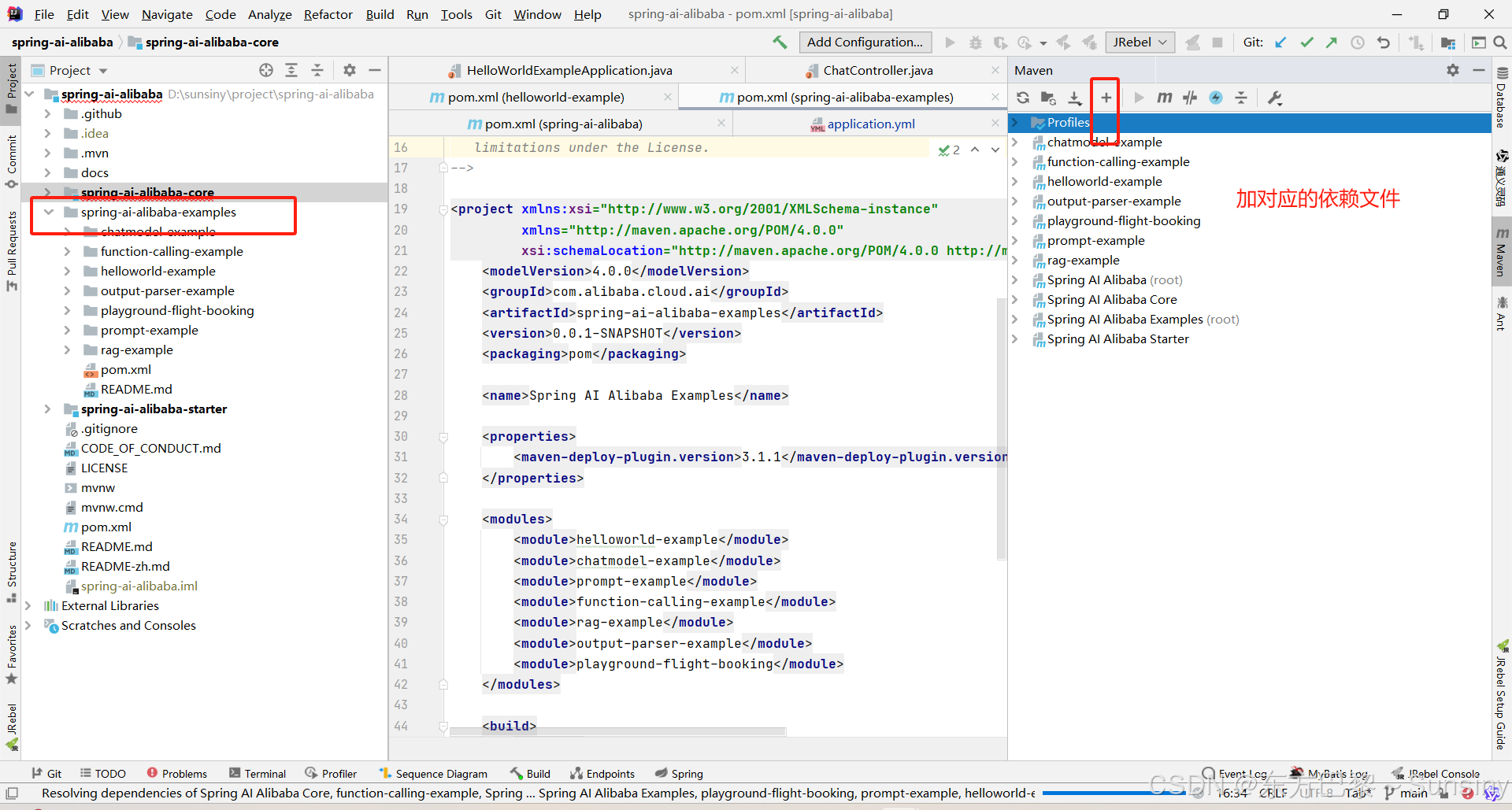Viewport: 1512px width, 810px height.
Task: Open Maven settings wrench icon
Action: (x=1275, y=98)
